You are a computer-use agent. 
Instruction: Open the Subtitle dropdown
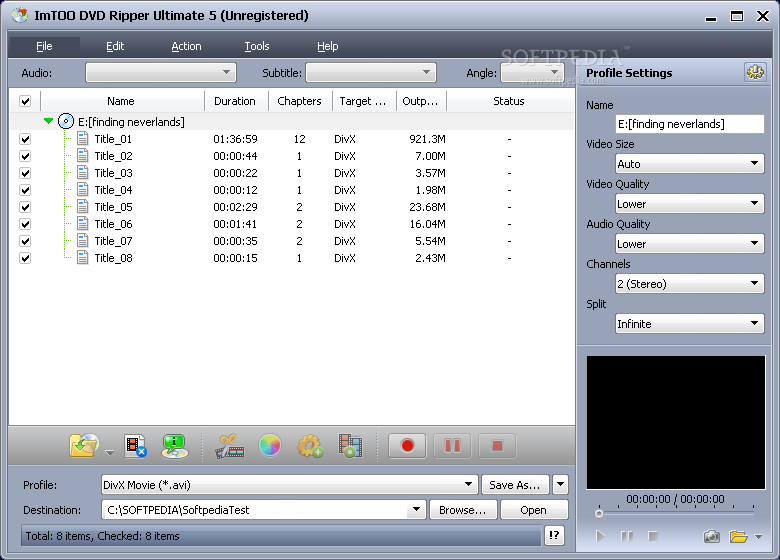[x=371, y=73]
